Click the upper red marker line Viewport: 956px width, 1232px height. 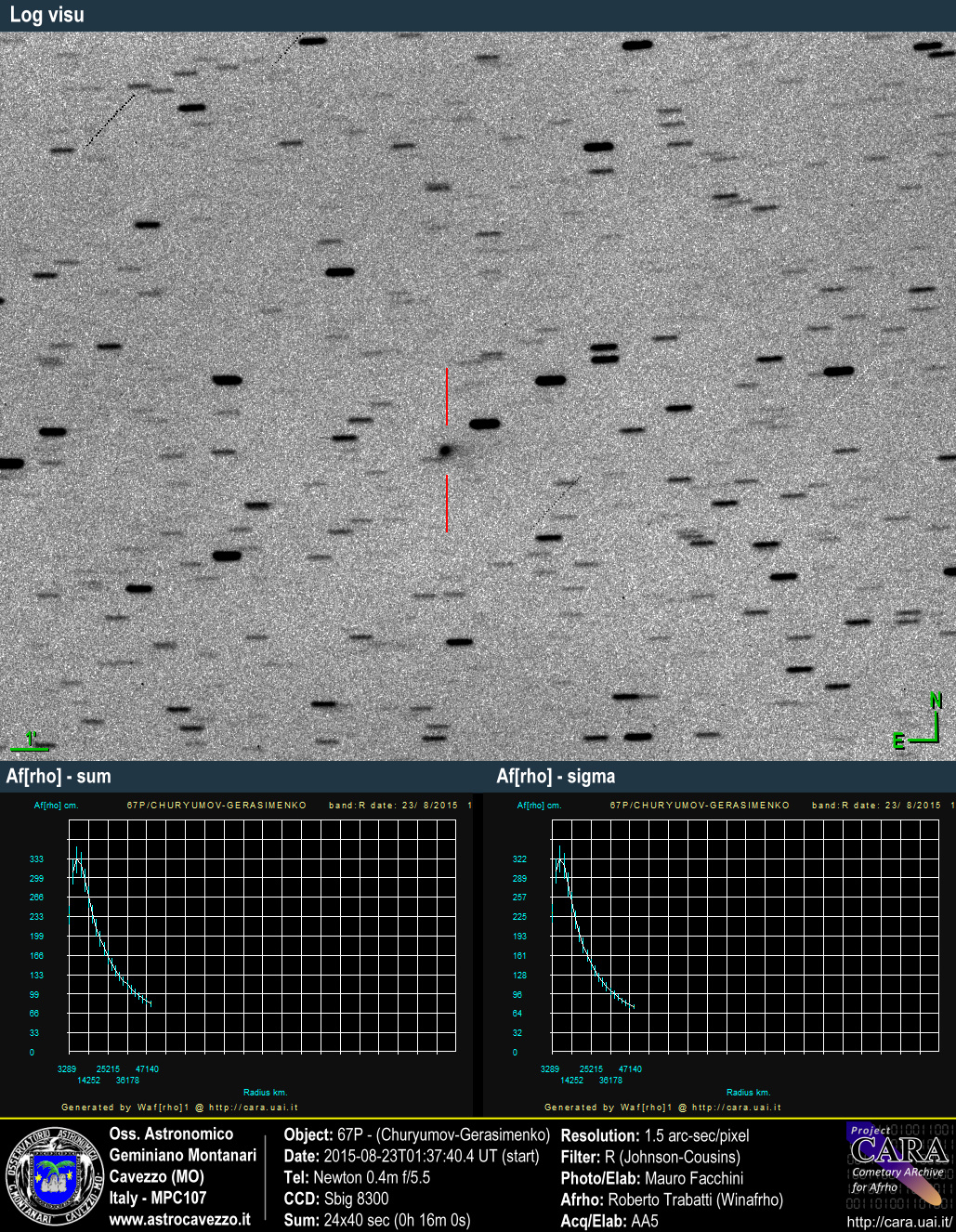coord(447,397)
